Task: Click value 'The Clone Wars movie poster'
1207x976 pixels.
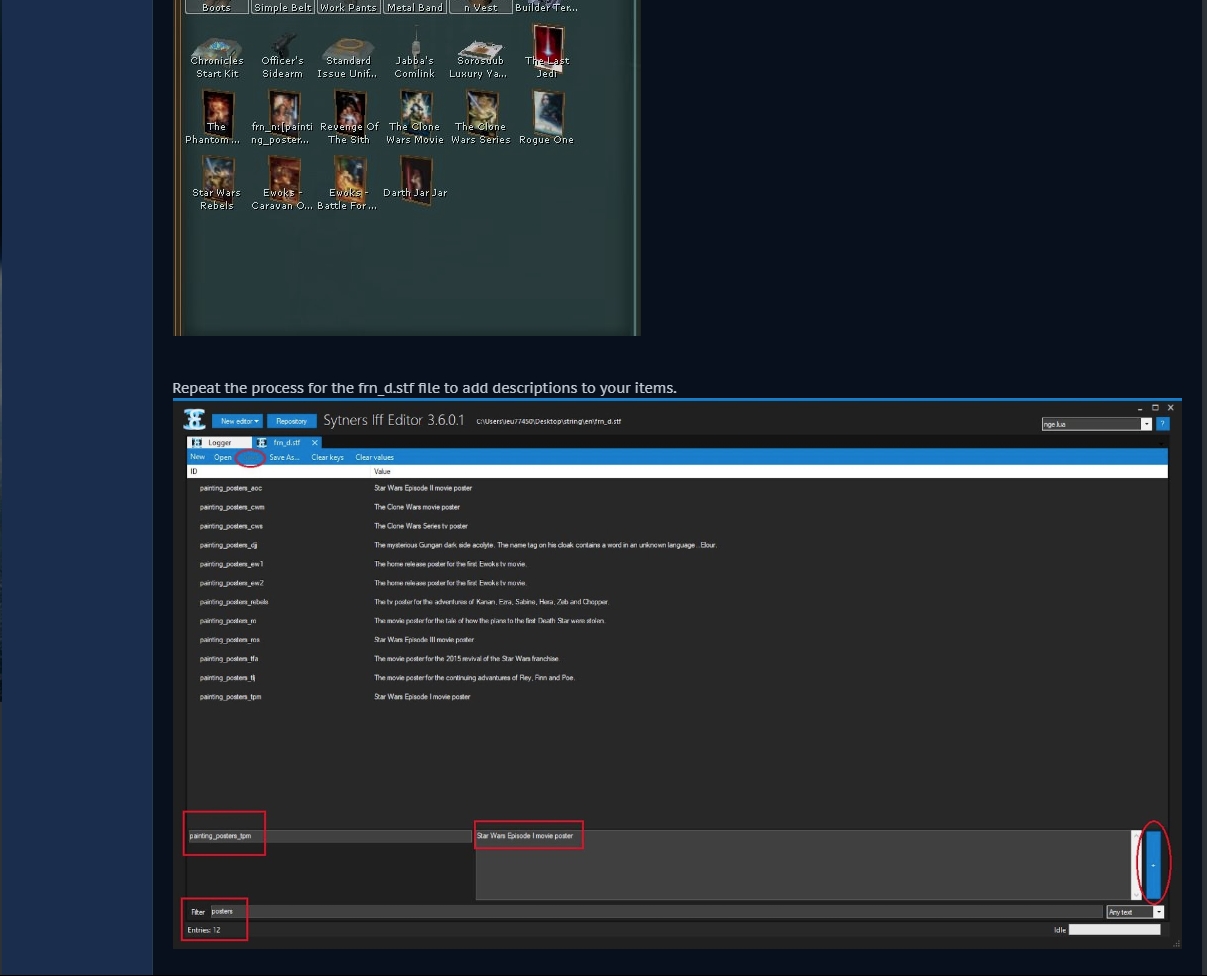Action: [417, 507]
